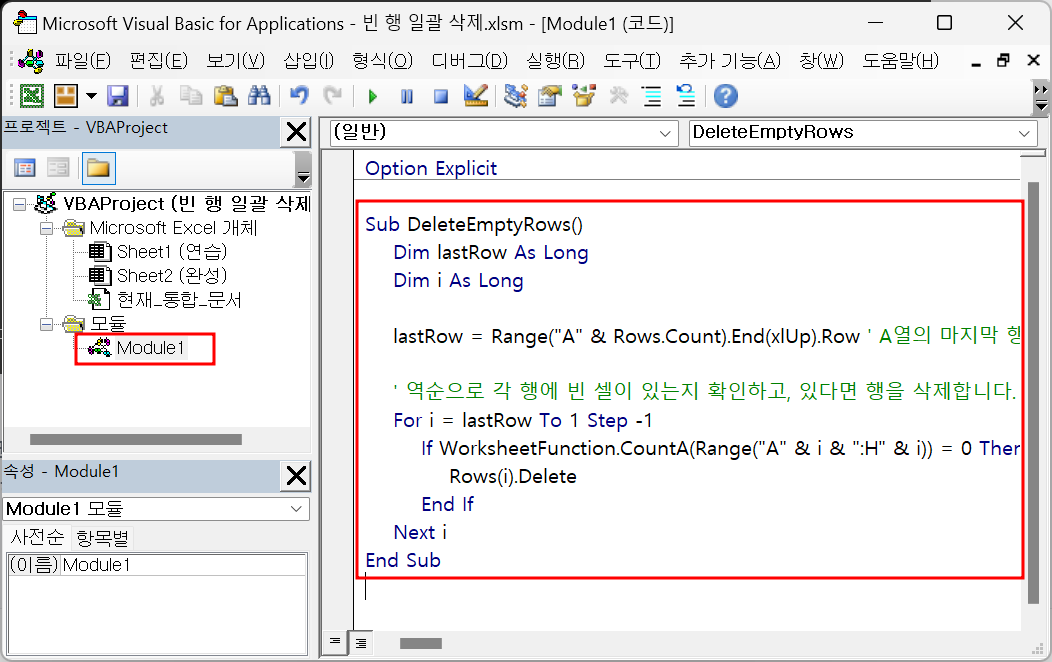Open the 추가 기능(A) menu
The image size is (1052, 662).
tap(730, 61)
